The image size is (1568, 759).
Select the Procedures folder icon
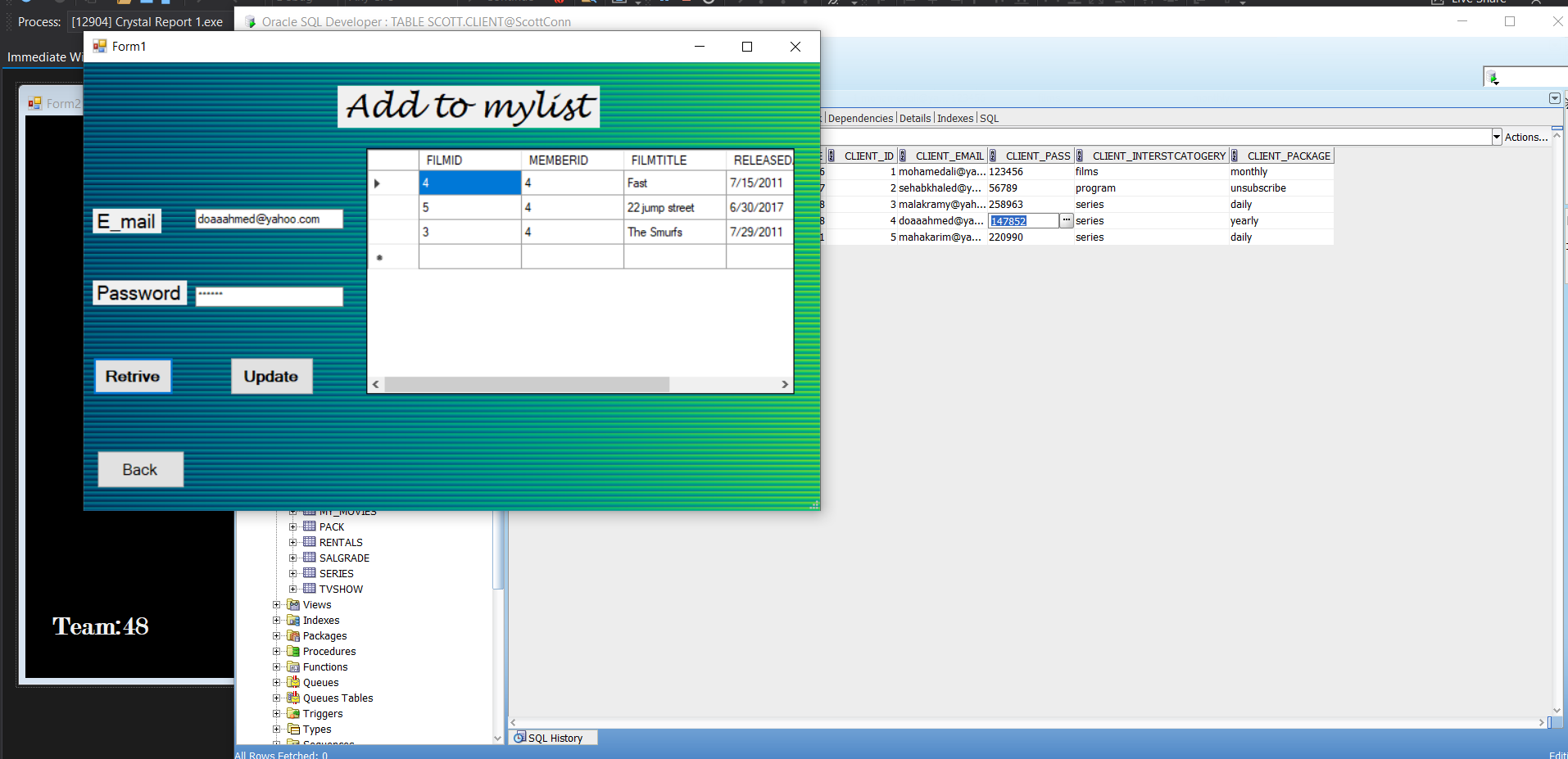pos(293,651)
